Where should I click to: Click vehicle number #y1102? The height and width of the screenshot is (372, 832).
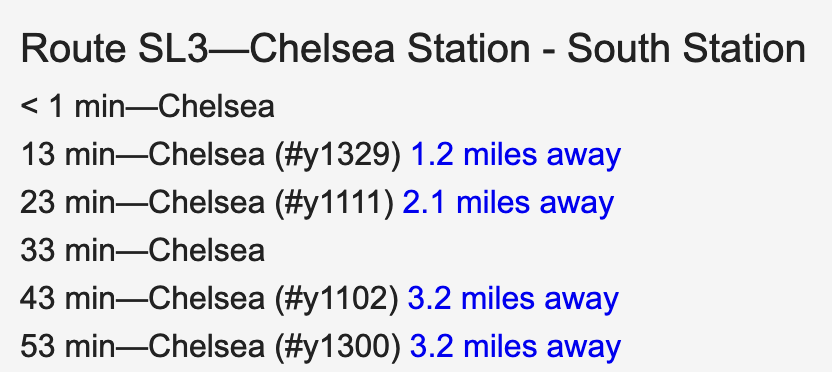pos(336,298)
